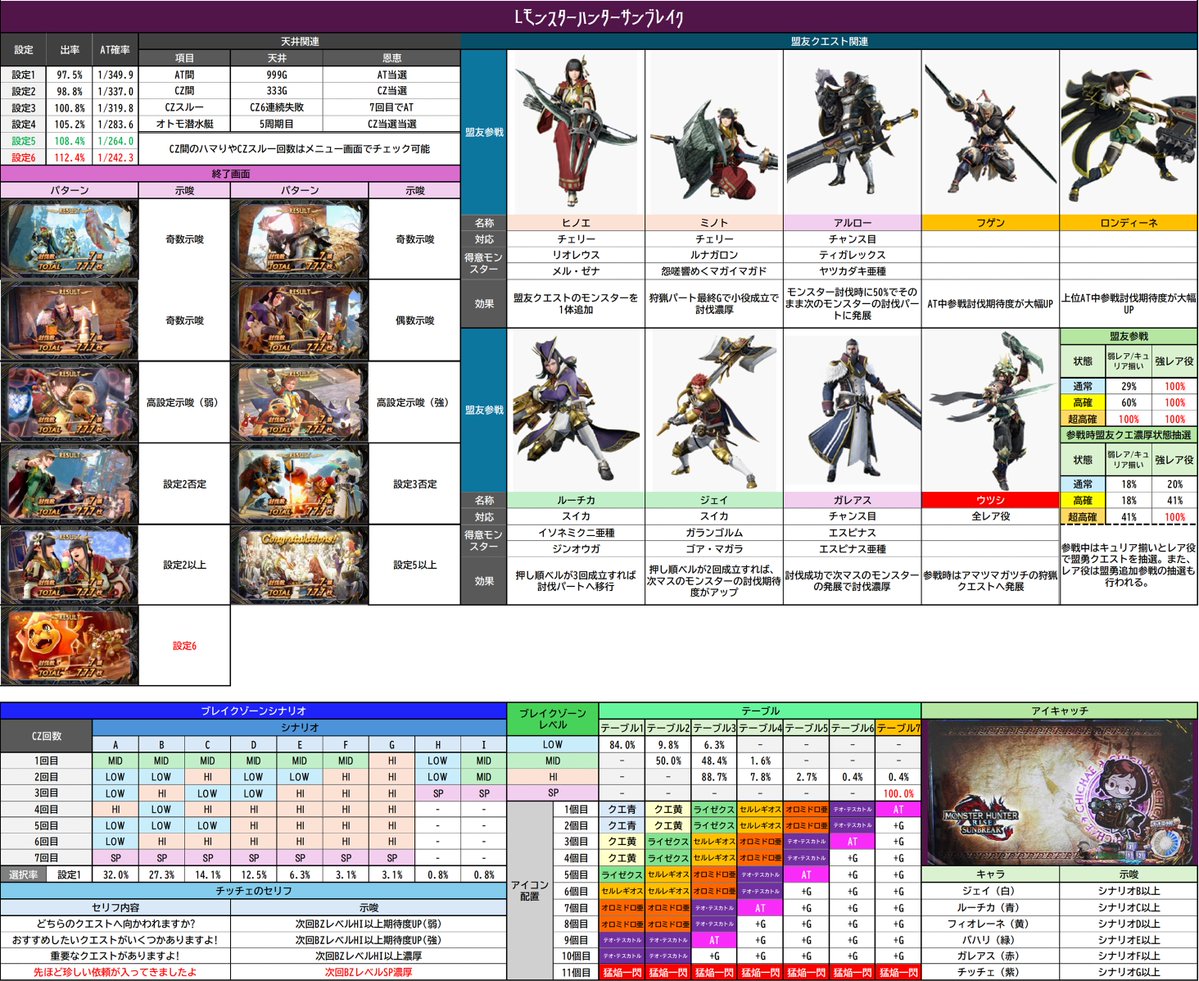Click the end-screen thumbnail for 高設定示唆（弱）

[70, 402]
